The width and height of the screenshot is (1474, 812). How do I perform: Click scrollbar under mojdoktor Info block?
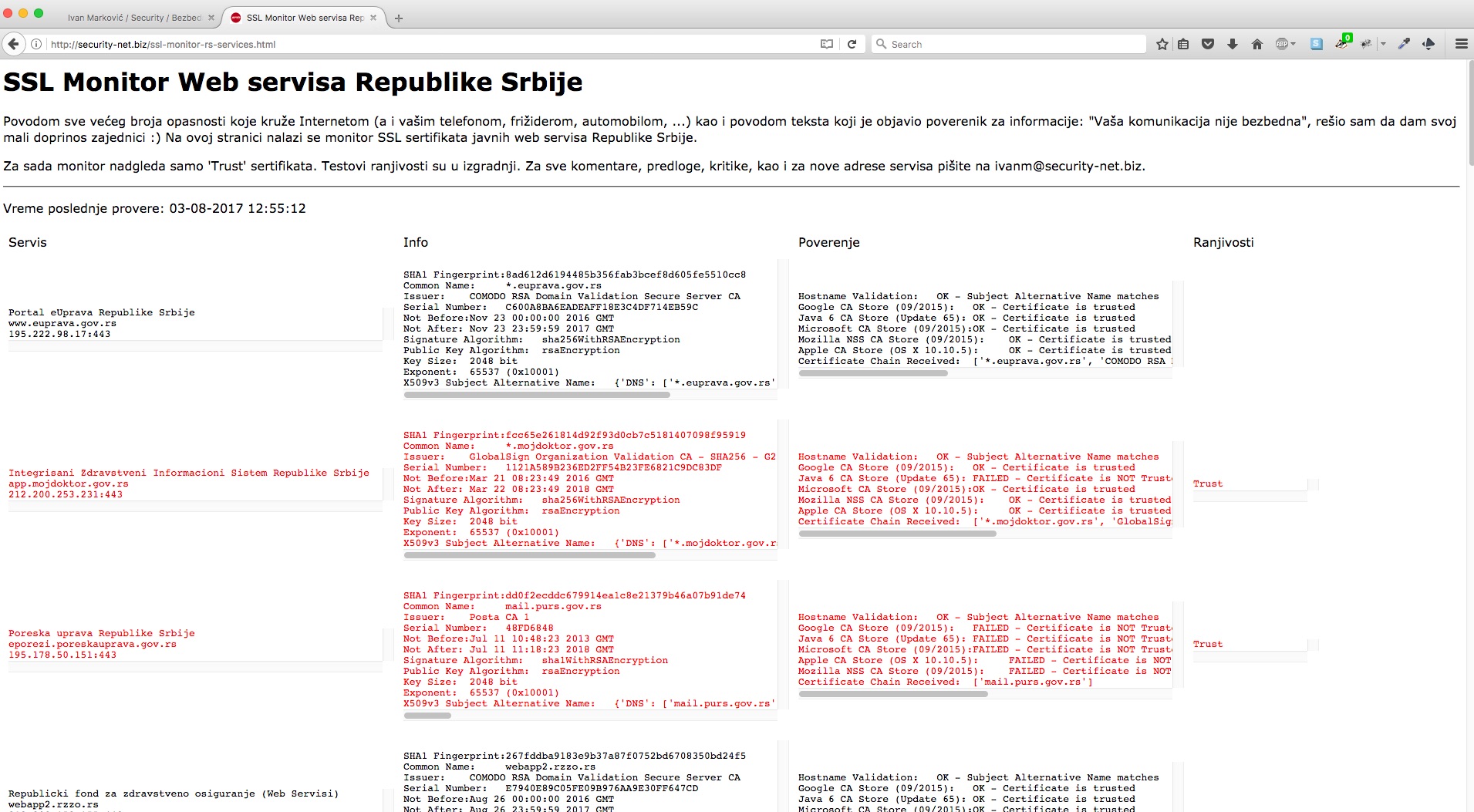point(529,555)
